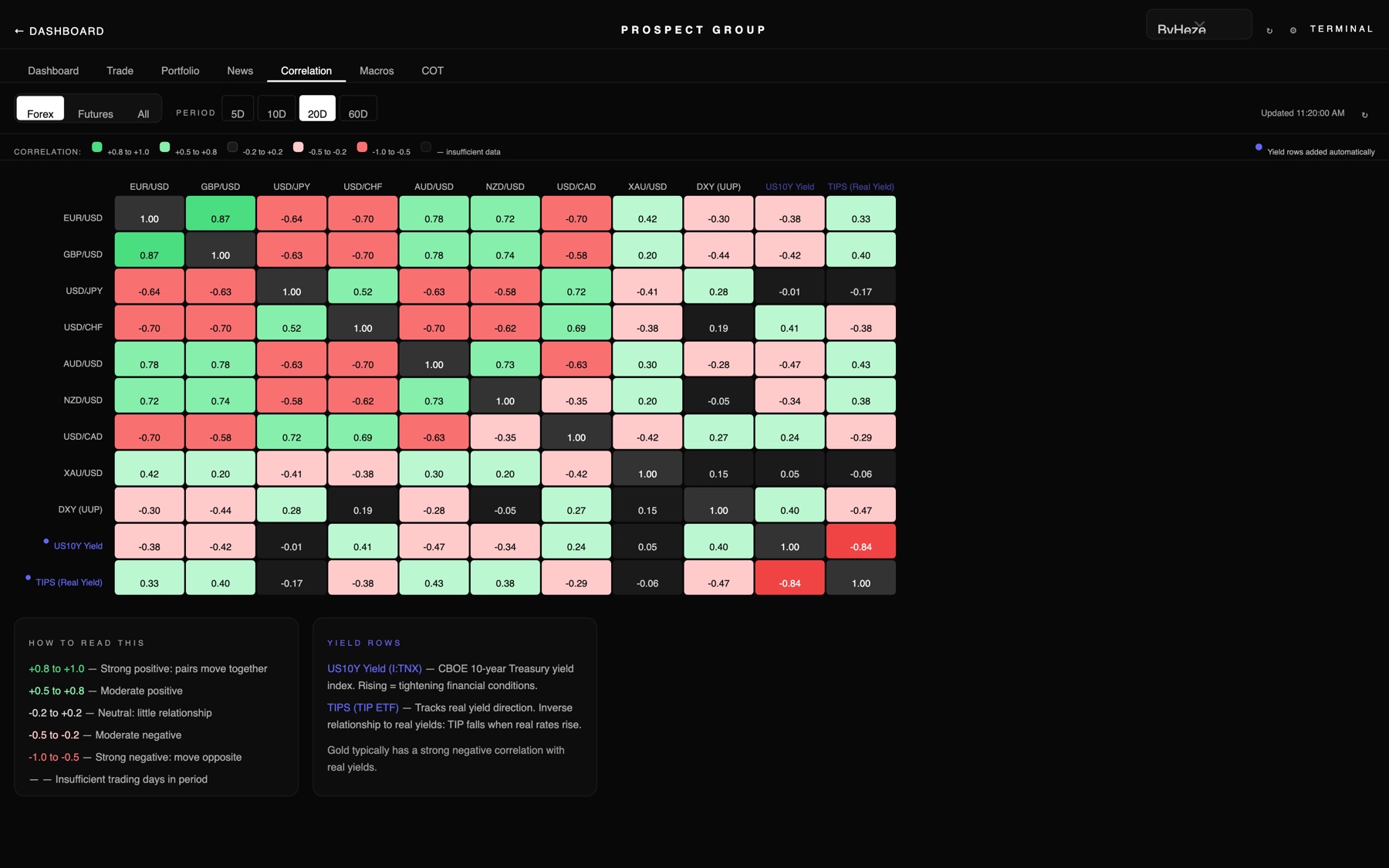
Task: Click USD/JPY row US10Y Yield cell -0.01
Action: 789,285
